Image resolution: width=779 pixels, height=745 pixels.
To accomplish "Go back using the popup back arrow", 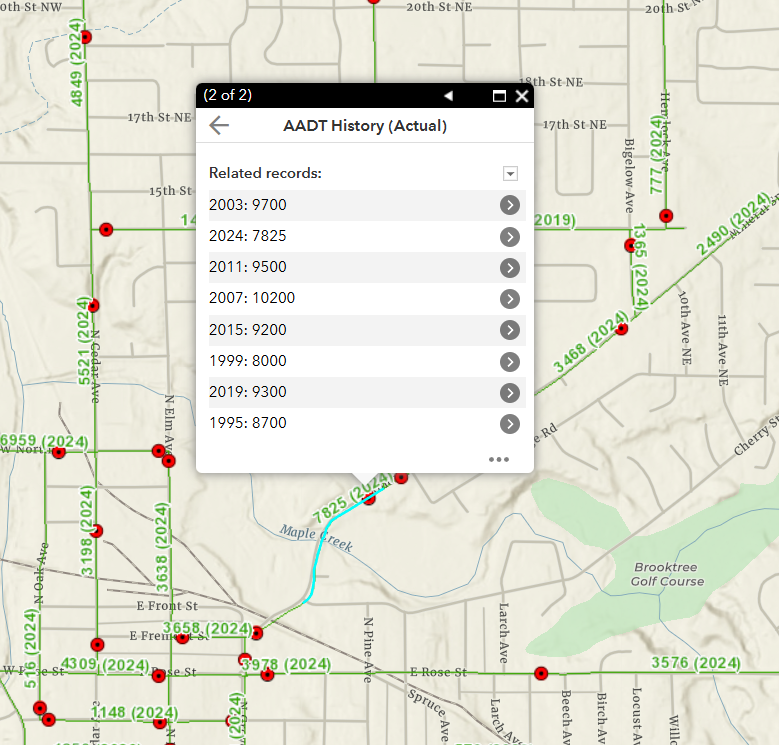I will [219, 125].
